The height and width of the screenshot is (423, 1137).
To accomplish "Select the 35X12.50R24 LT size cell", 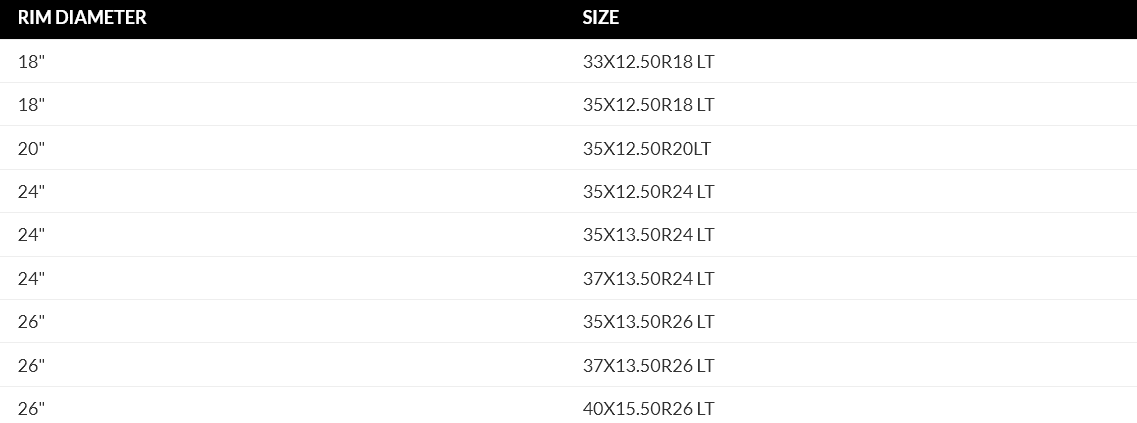I will 648,191.
